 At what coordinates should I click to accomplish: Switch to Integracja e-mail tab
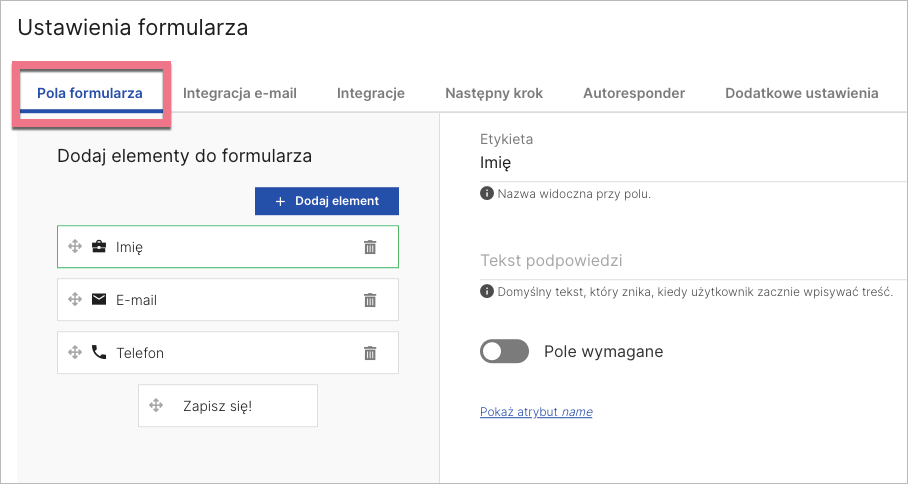239,94
